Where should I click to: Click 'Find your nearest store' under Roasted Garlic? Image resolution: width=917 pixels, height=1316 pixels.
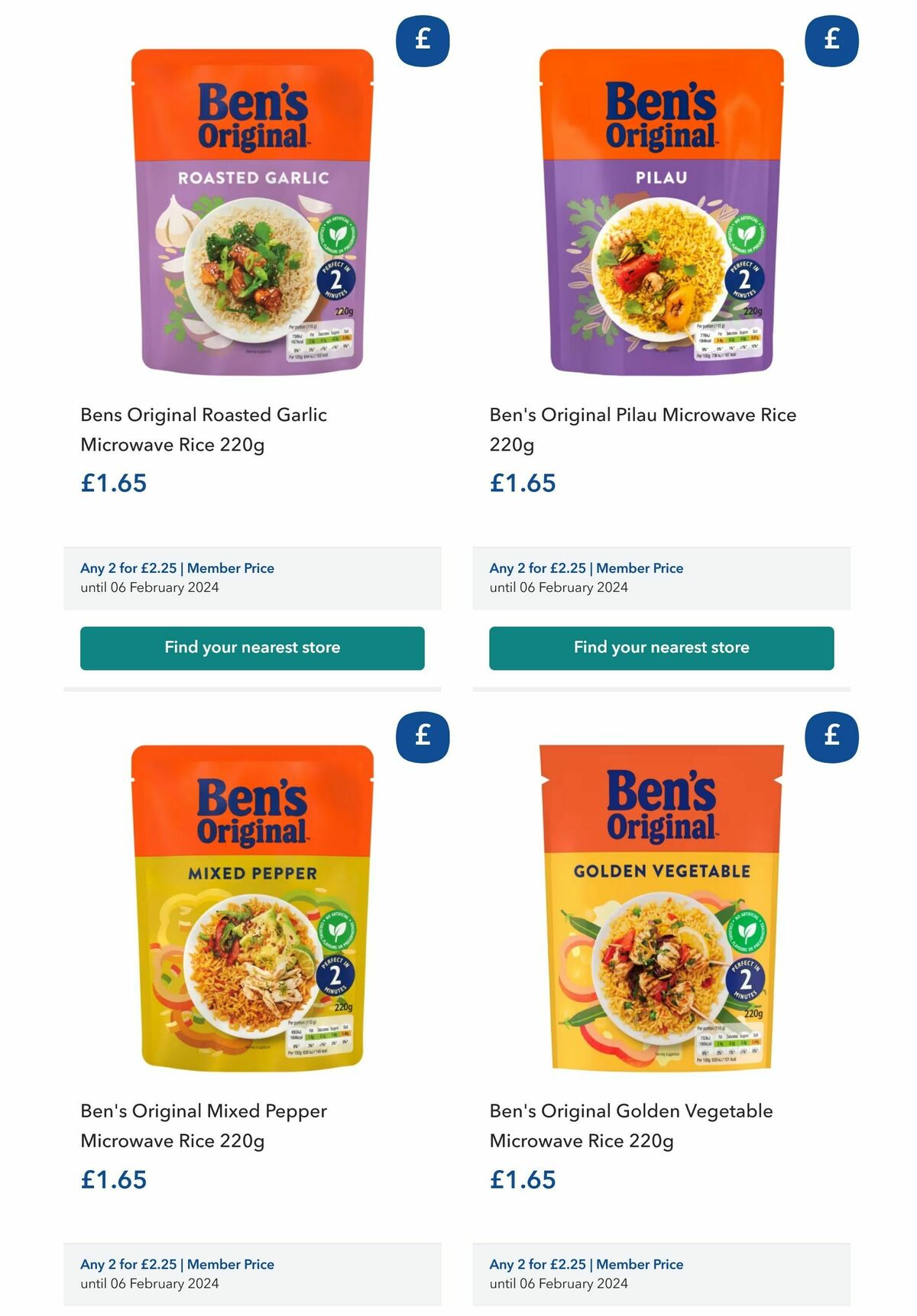(x=252, y=648)
